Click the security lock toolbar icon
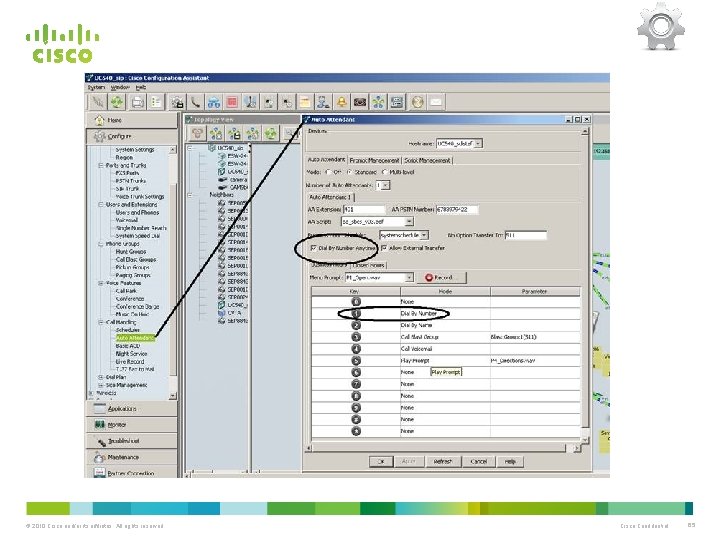This screenshot has height=540, width=720. click(x=177, y=102)
